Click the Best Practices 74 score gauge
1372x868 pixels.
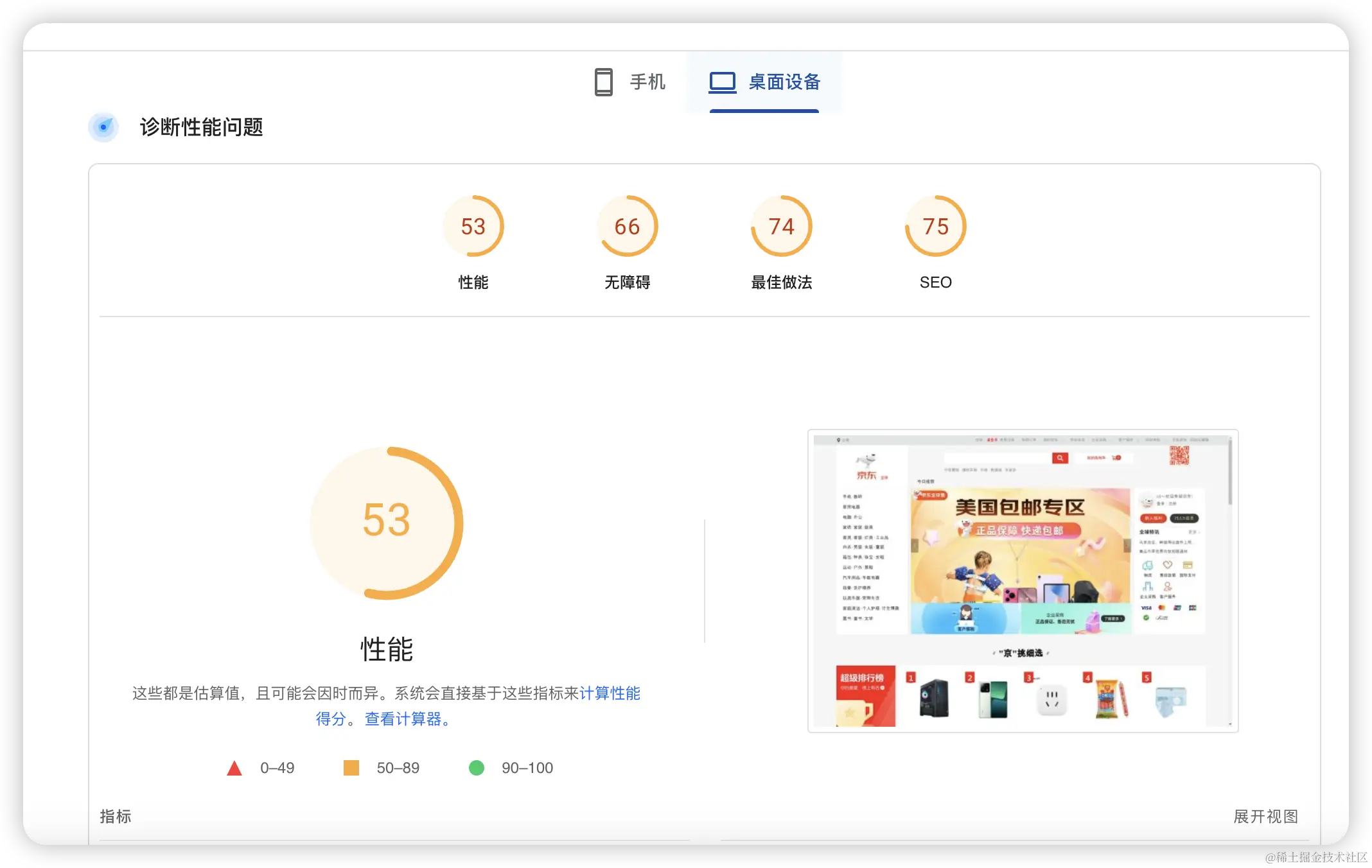781,227
